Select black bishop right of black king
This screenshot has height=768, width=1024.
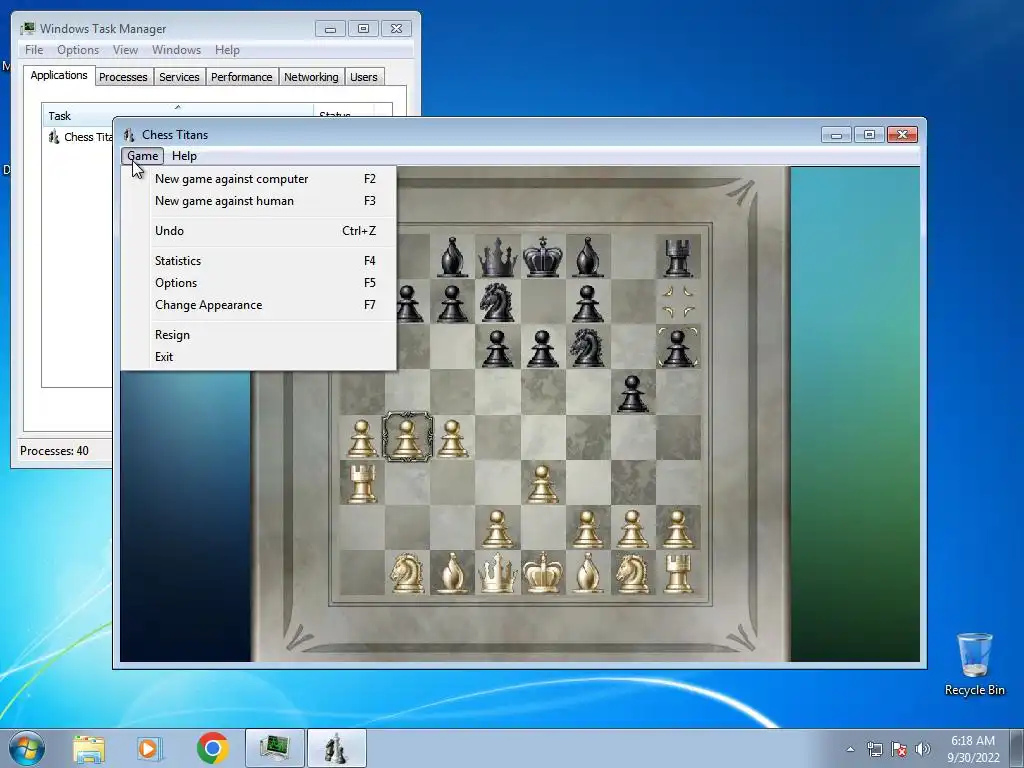(x=588, y=257)
